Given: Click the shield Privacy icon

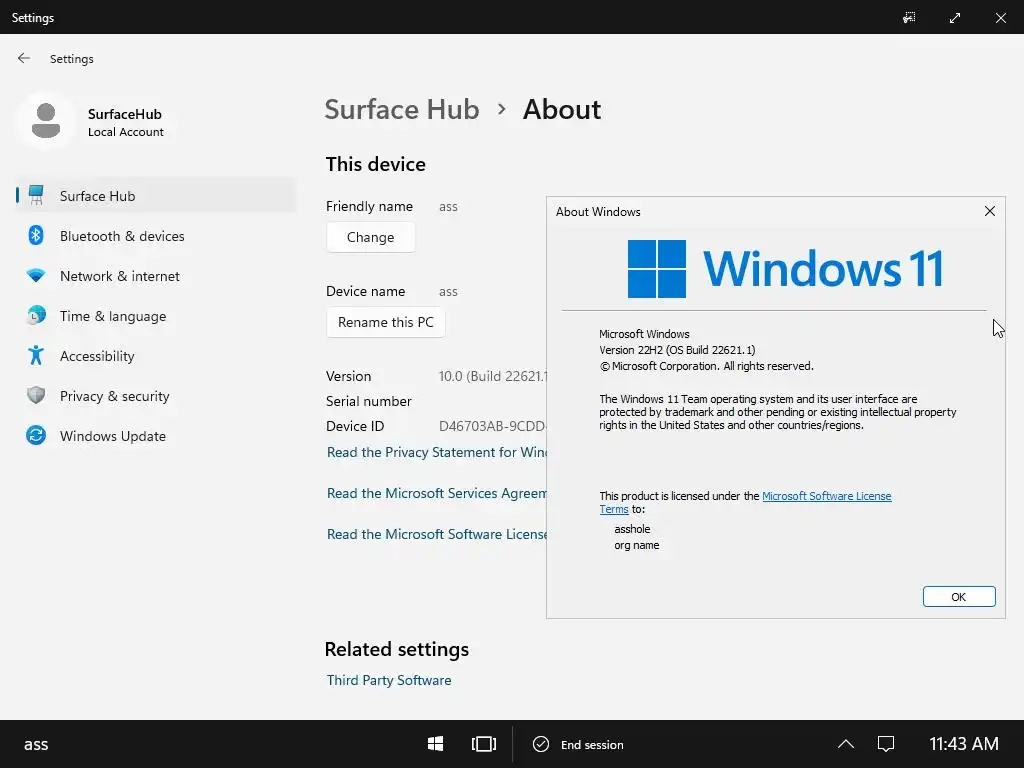Looking at the screenshot, I should tap(36, 395).
